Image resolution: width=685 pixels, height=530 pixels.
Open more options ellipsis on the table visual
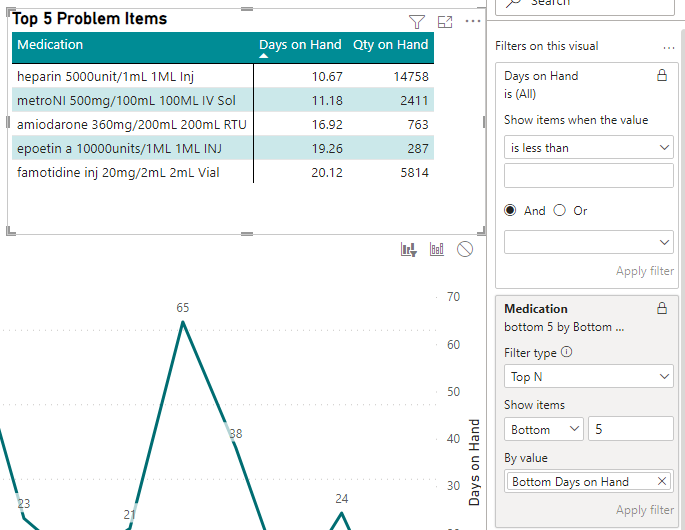tap(473, 21)
